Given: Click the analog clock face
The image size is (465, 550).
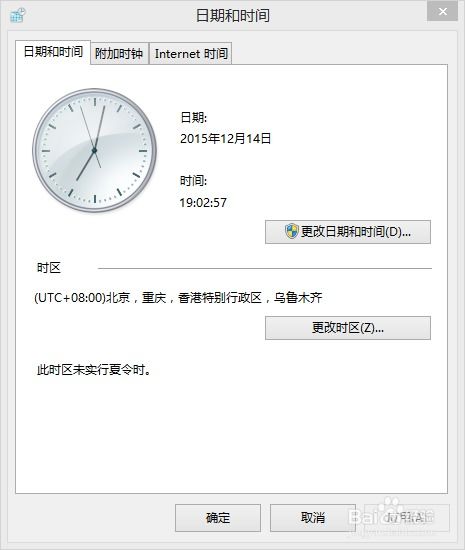Looking at the screenshot, I should [94, 150].
